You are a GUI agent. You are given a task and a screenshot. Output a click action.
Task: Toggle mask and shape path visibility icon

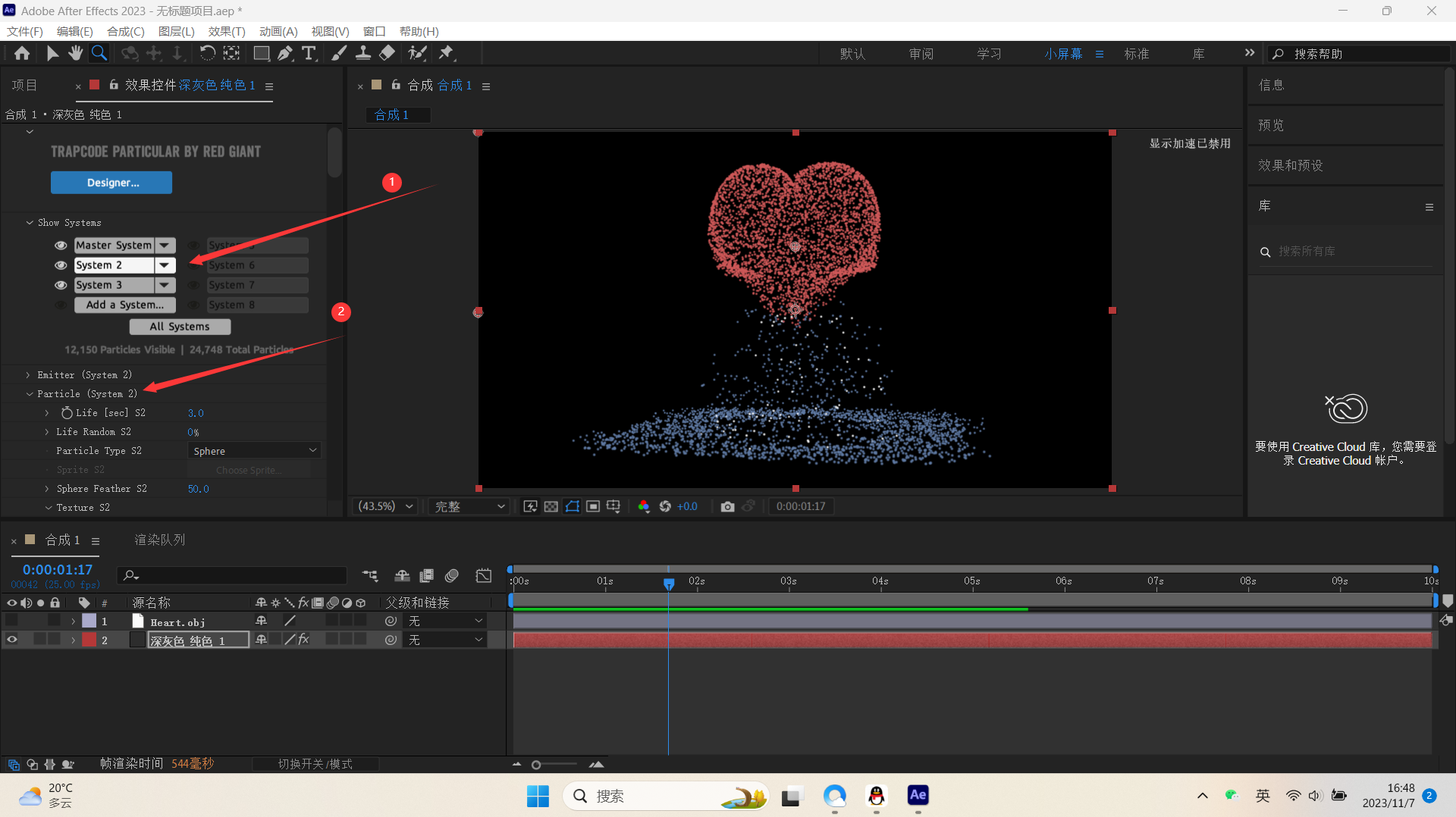coord(573,506)
